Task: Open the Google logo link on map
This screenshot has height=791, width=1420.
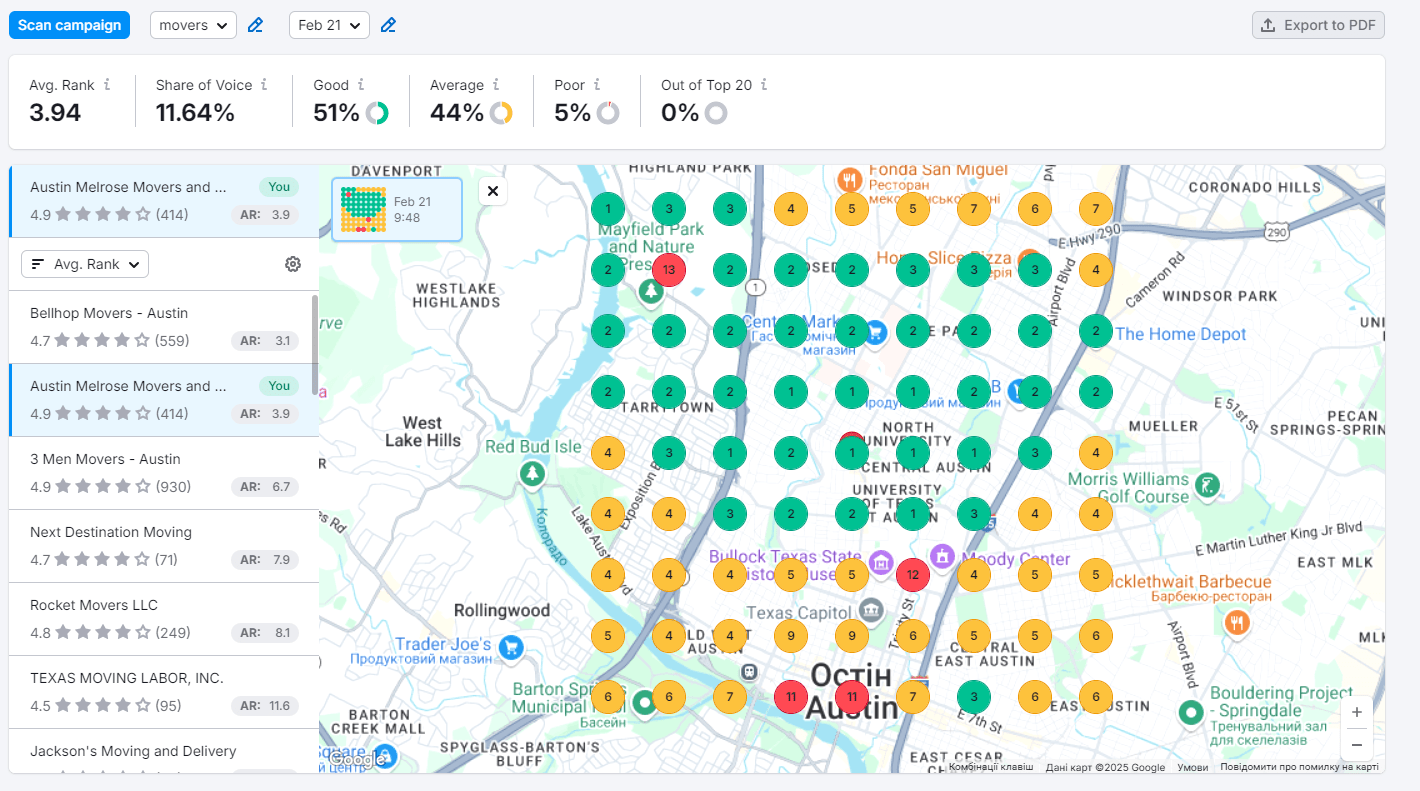Action: coord(356,759)
